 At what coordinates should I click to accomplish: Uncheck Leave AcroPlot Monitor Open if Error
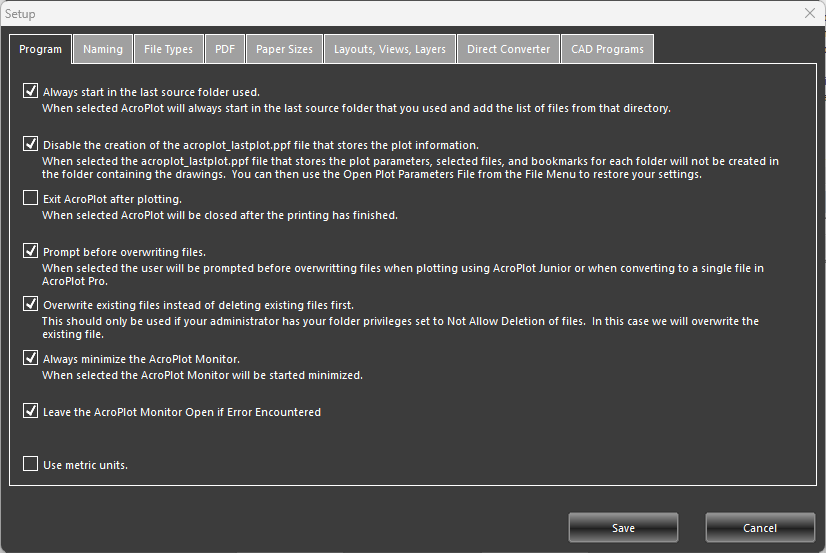coord(31,411)
